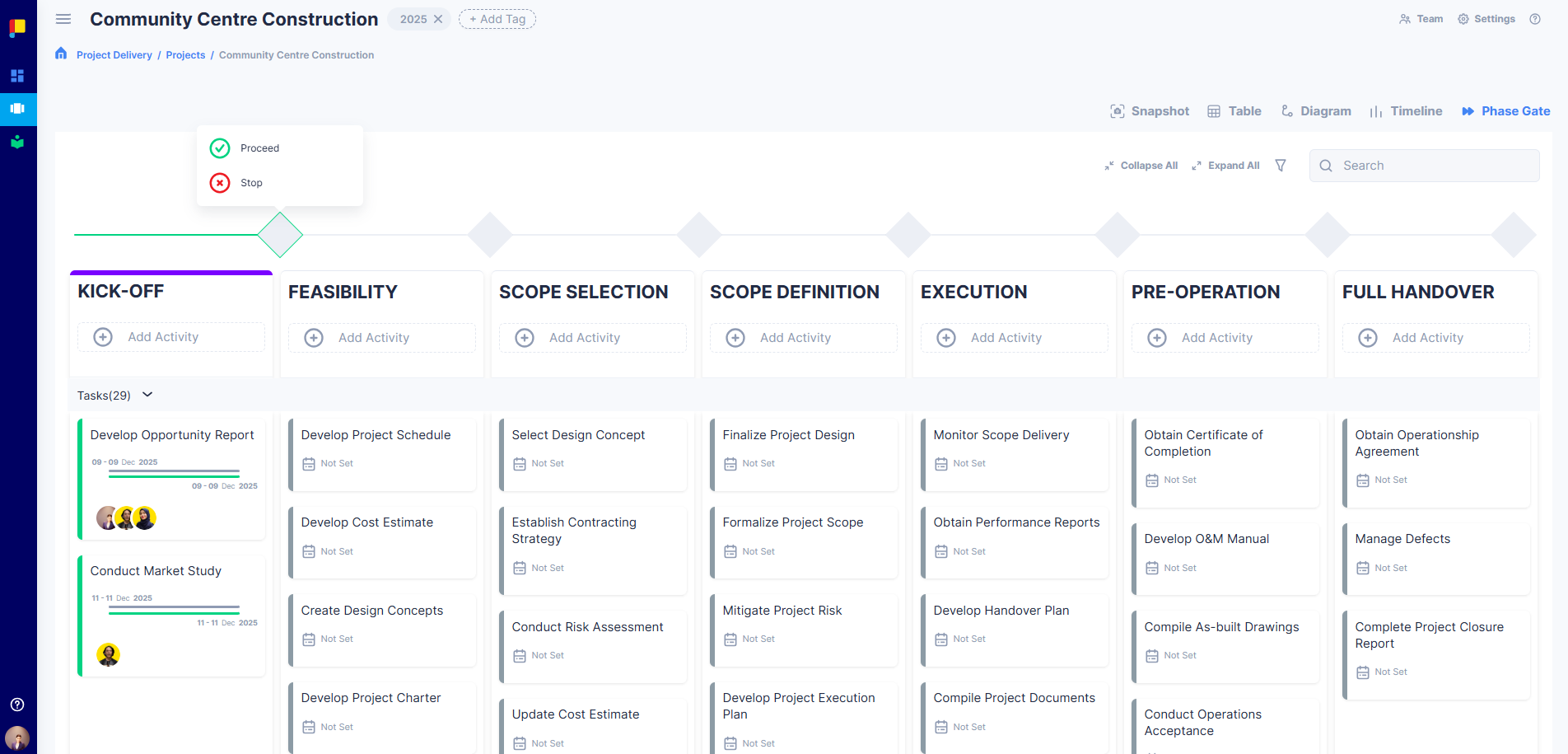Collapse the Tasks(29) section chevron
This screenshot has height=754, width=1568.
(147, 395)
